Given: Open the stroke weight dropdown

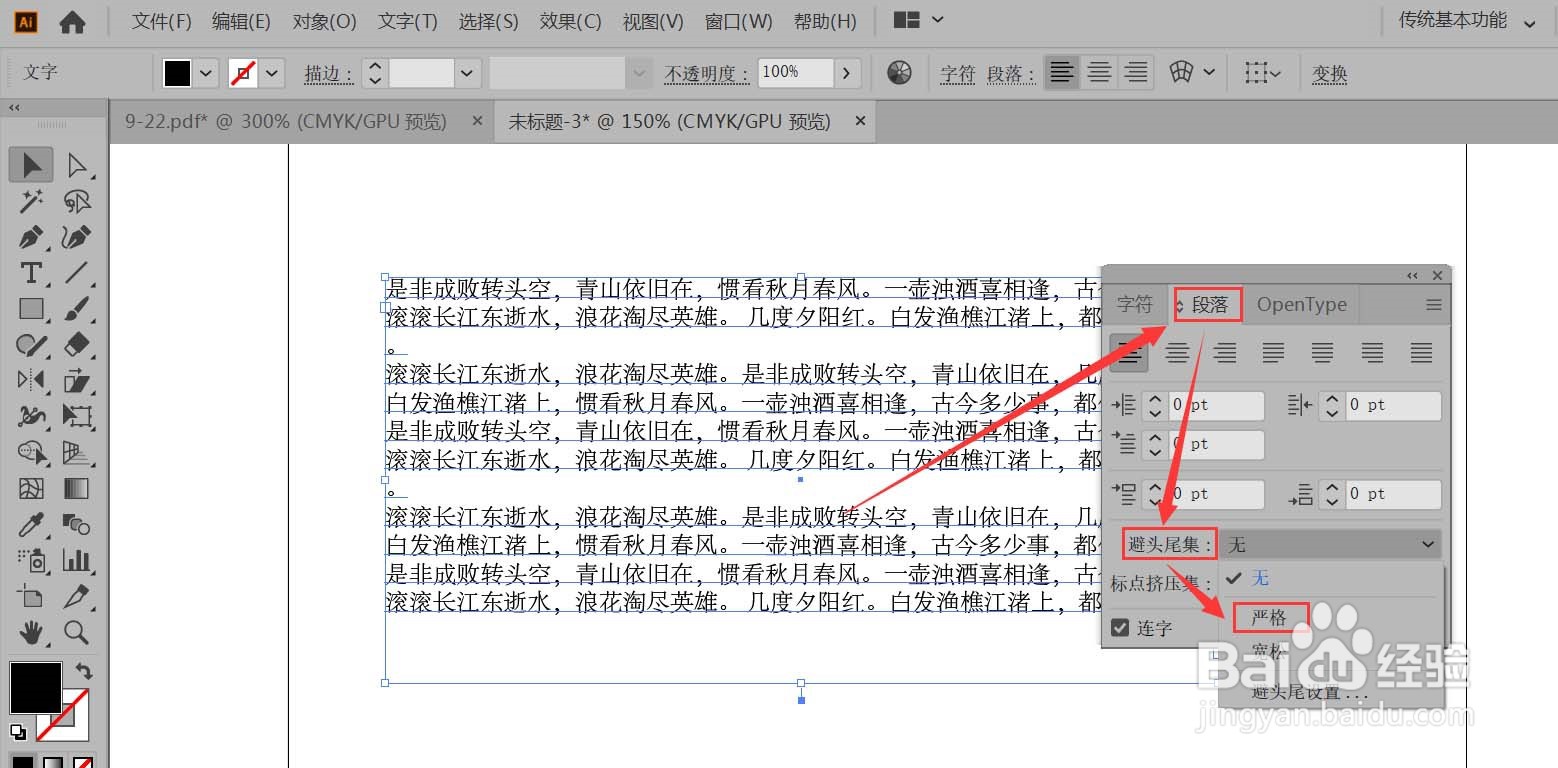Looking at the screenshot, I should coord(466,72).
